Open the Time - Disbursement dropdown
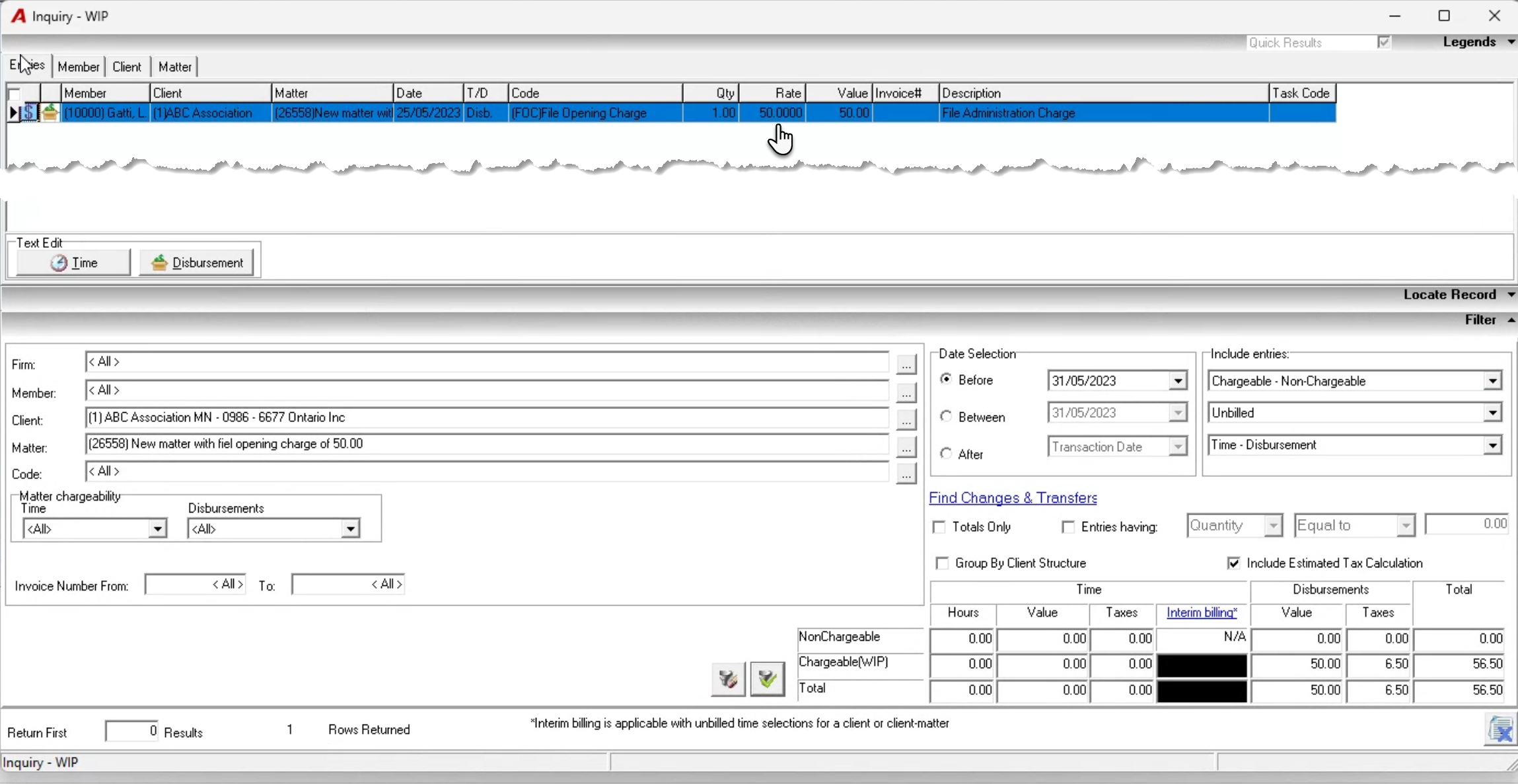The height and width of the screenshot is (784, 1518). tap(1492, 445)
